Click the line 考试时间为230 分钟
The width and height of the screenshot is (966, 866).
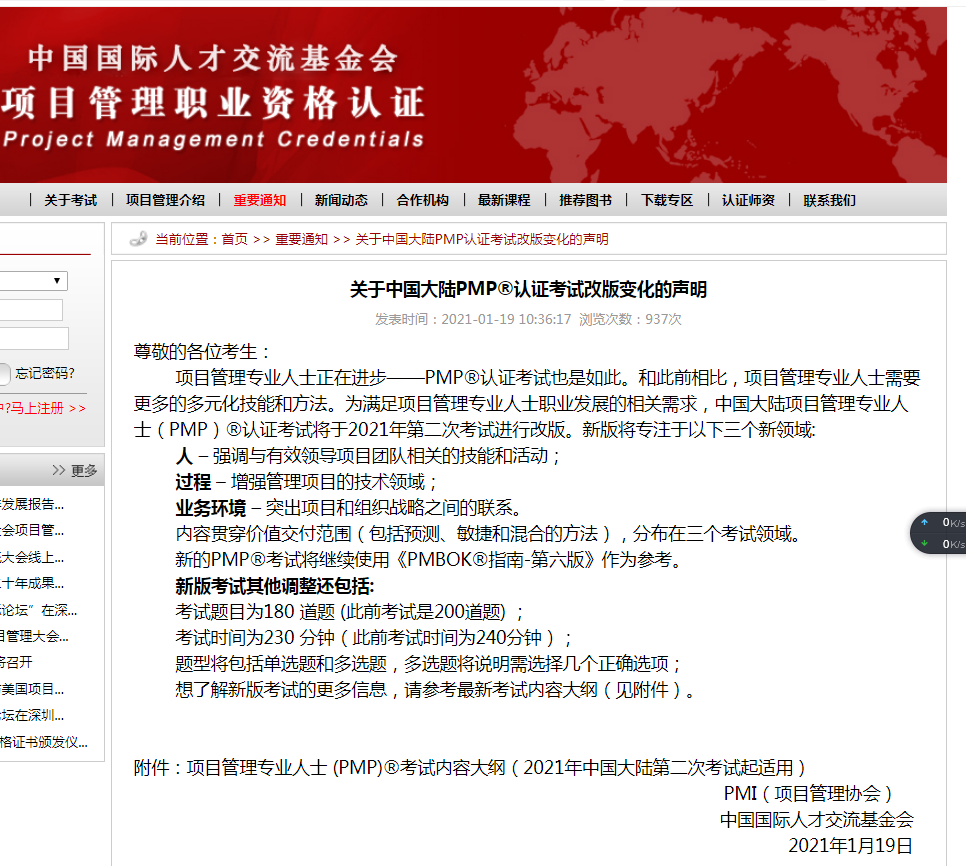click(374, 637)
